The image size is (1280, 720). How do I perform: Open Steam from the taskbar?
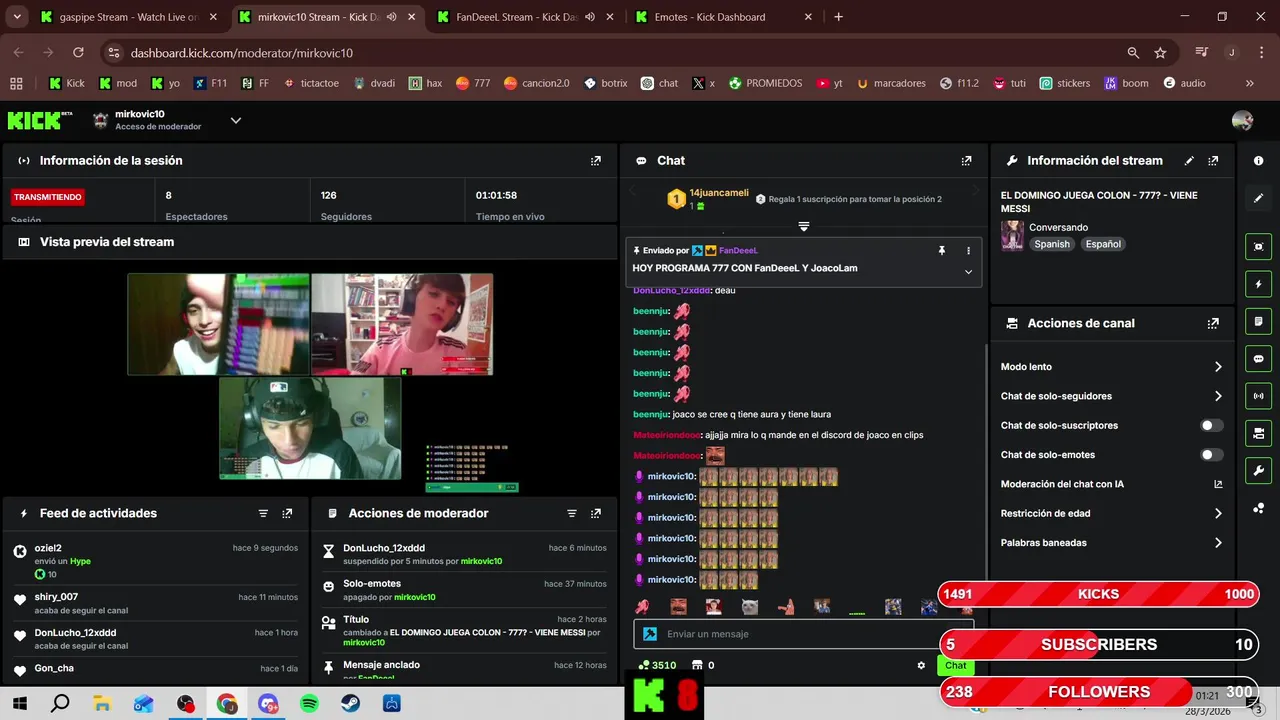coord(350,704)
